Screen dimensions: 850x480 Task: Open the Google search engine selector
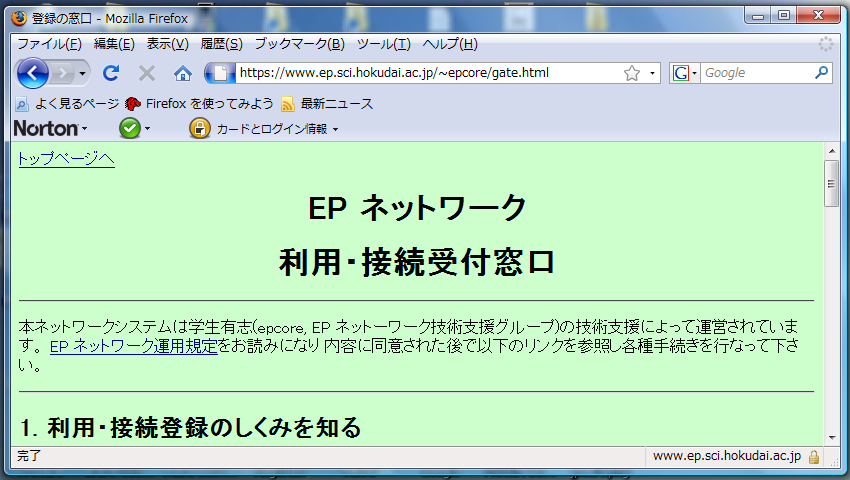click(684, 73)
